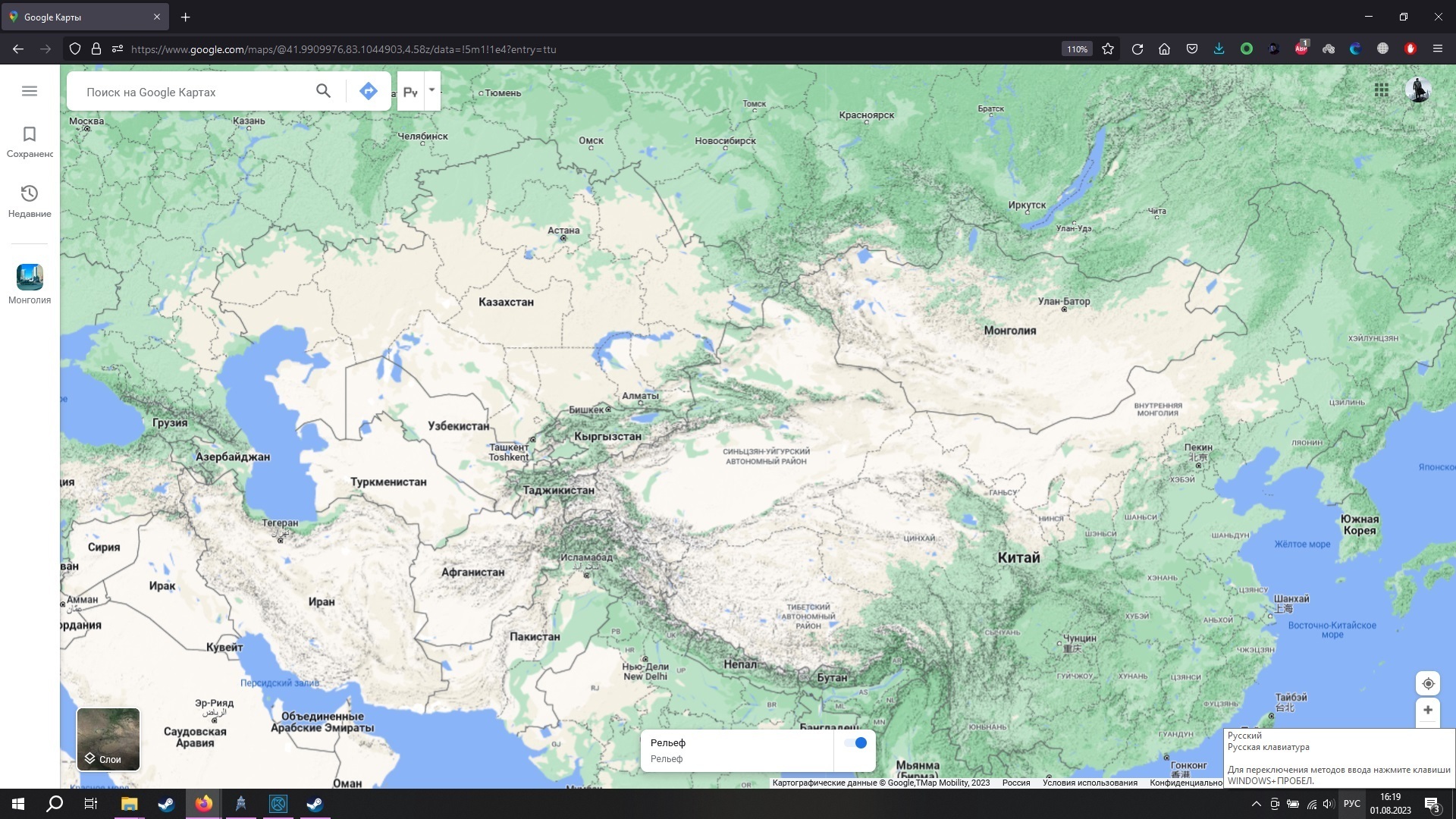Open Windows taskbar search
This screenshot has height=819, width=1456.
tap(55, 804)
